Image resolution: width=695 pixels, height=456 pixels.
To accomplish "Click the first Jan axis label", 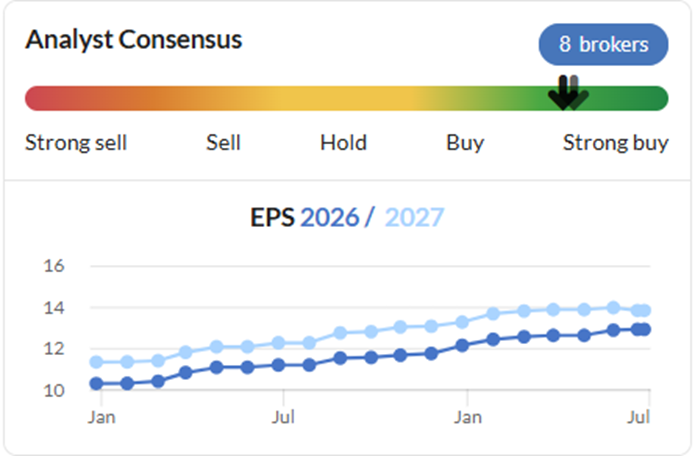I will pos(102,417).
